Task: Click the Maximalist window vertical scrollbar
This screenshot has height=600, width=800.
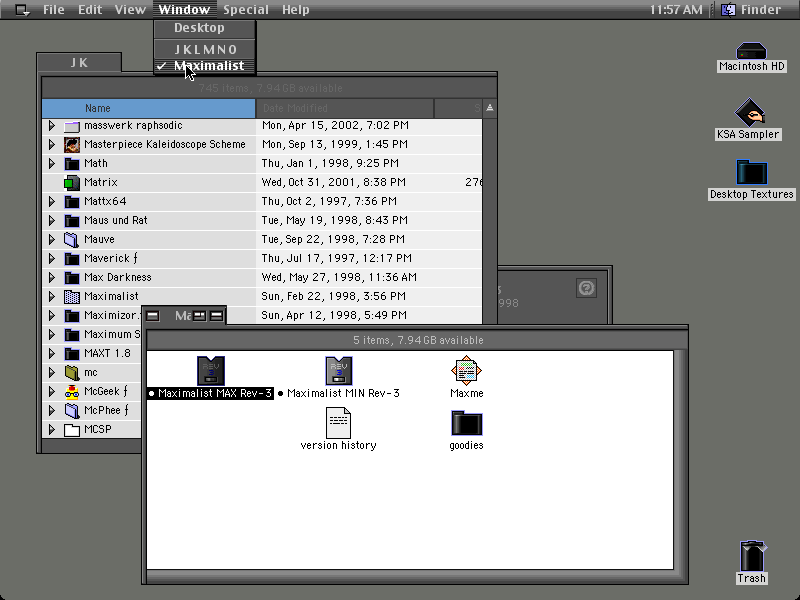Action: [681, 460]
